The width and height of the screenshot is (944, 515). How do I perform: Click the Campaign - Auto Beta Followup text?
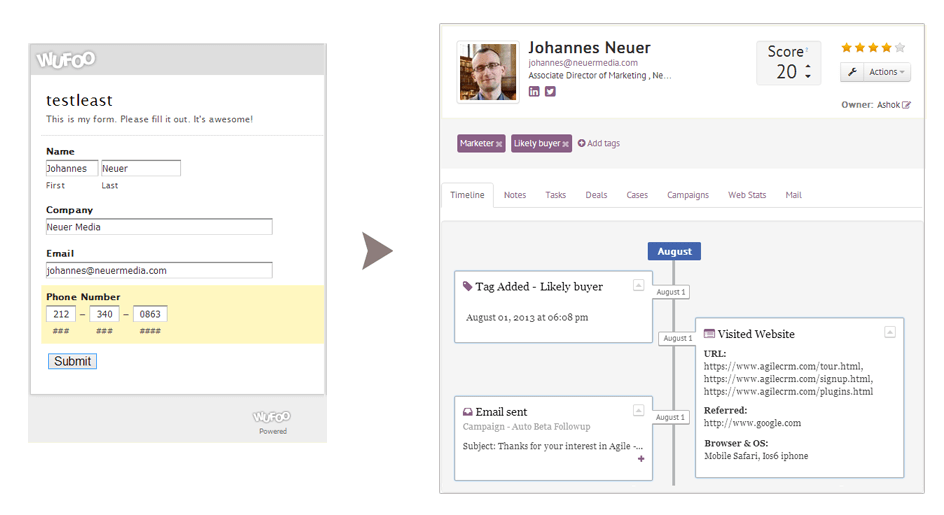point(526,426)
